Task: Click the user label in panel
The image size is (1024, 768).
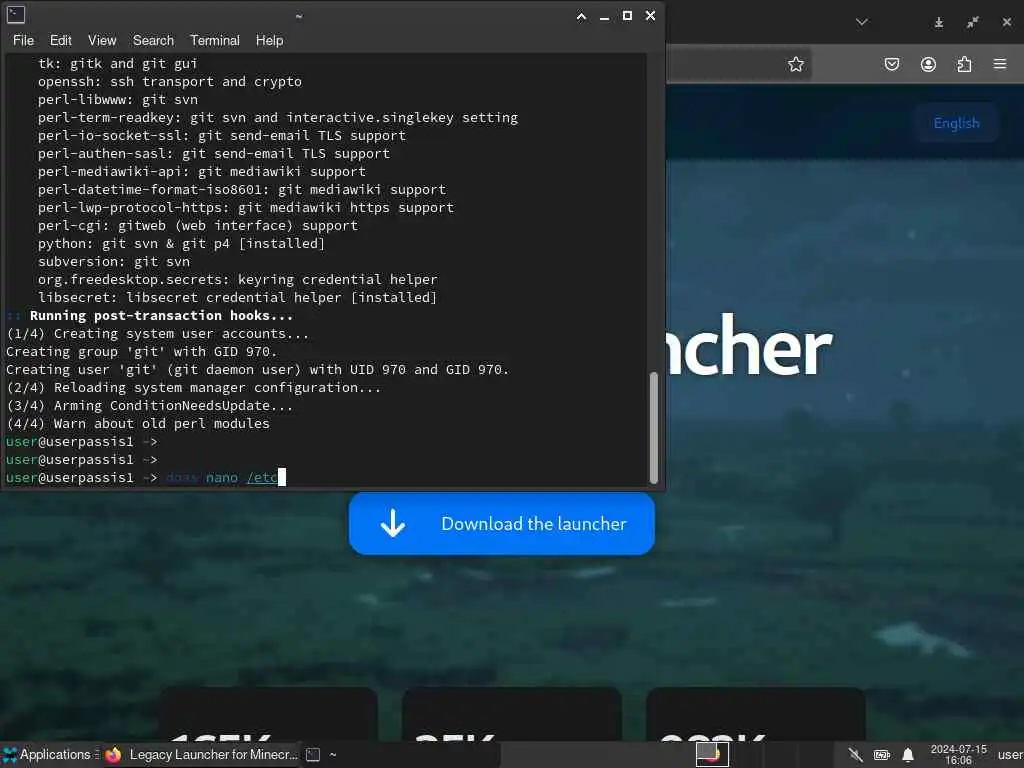Action: [1010, 754]
